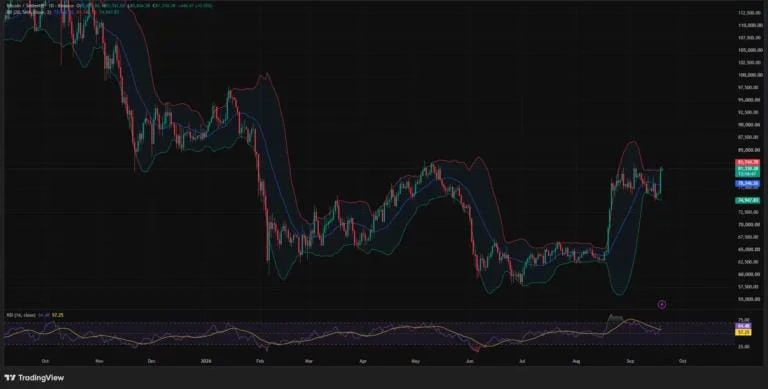This screenshot has width=768, height=389.
Task: Click the 25.00 RSI scale label
Action: click(743, 346)
